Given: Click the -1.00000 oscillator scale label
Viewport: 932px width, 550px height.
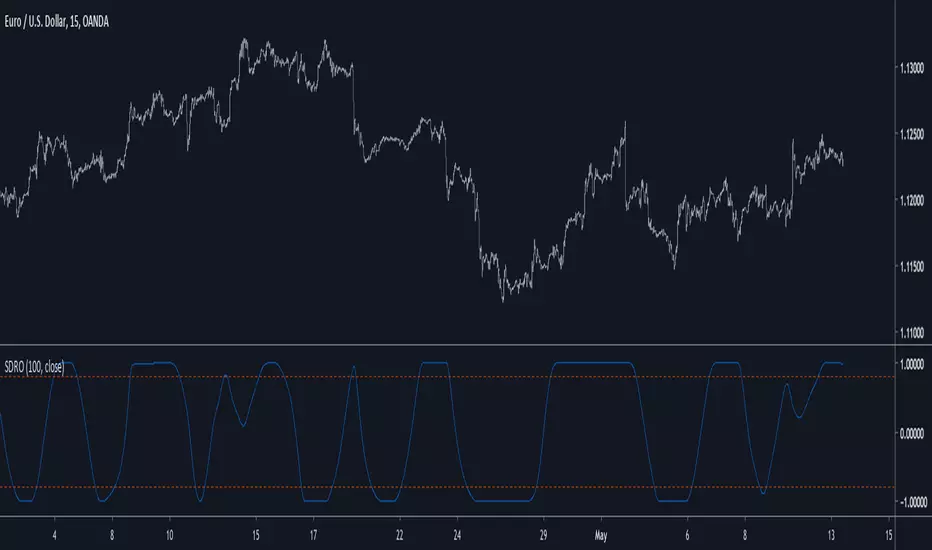Looking at the screenshot, I should (912, 503).
